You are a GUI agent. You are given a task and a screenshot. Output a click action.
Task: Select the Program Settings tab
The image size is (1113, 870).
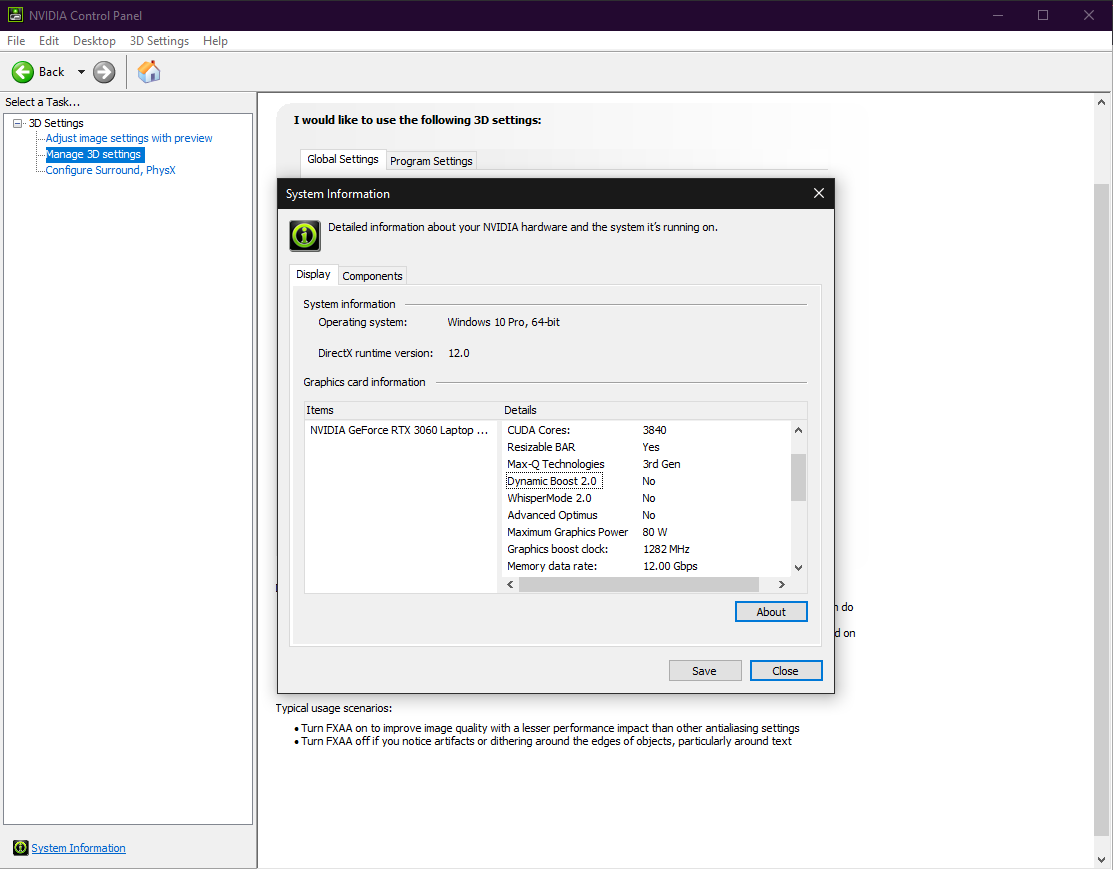pyautogui.click(x=431, y=161)
